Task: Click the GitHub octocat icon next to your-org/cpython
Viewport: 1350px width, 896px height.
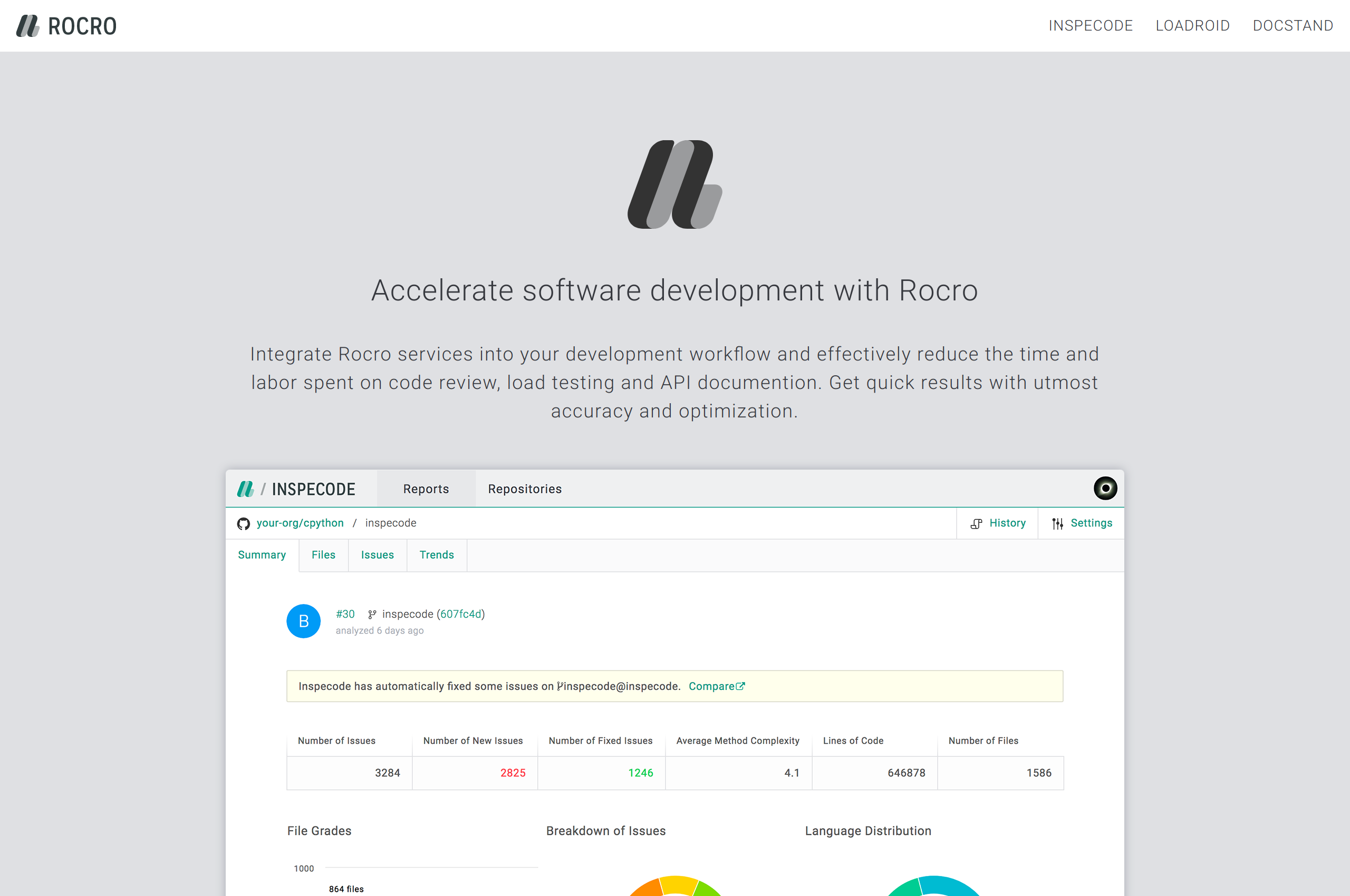Action: [243, 523]
